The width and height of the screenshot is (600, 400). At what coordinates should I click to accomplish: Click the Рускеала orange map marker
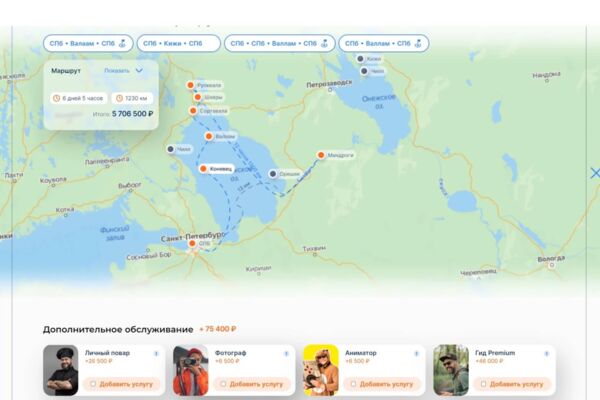coord(190,85)
